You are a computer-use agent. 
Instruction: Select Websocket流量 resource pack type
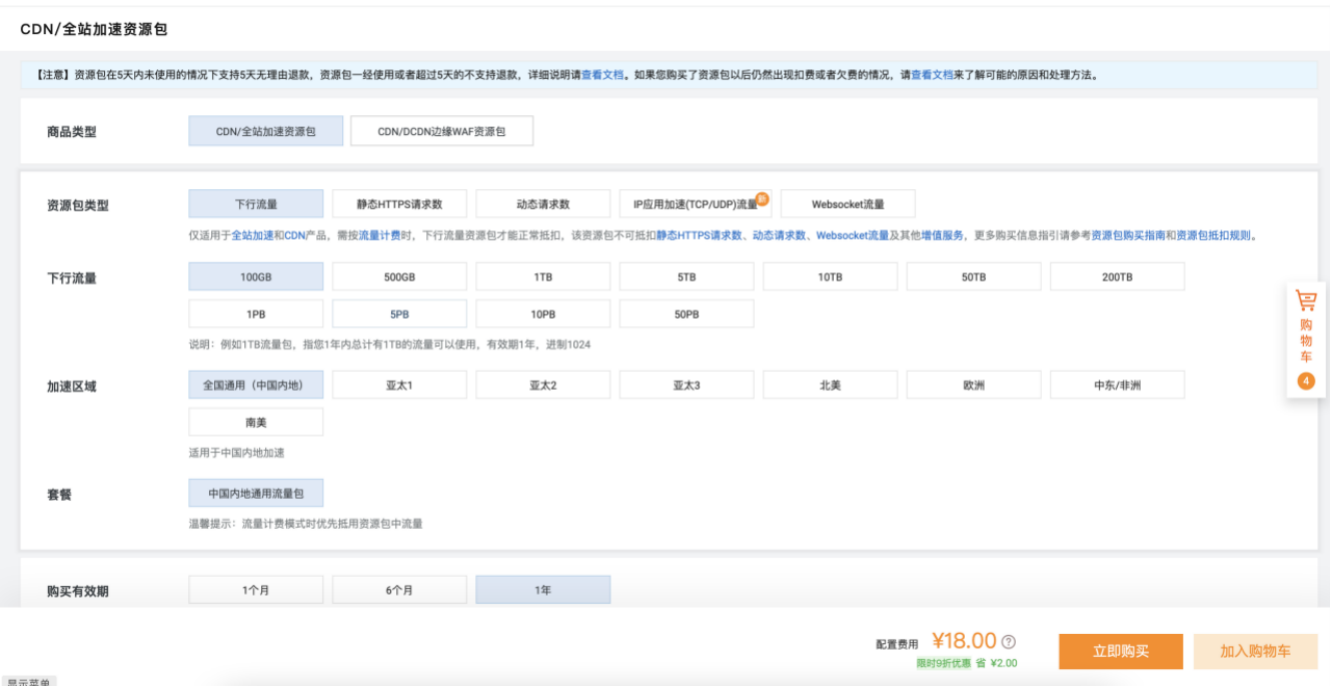point(850,203)
